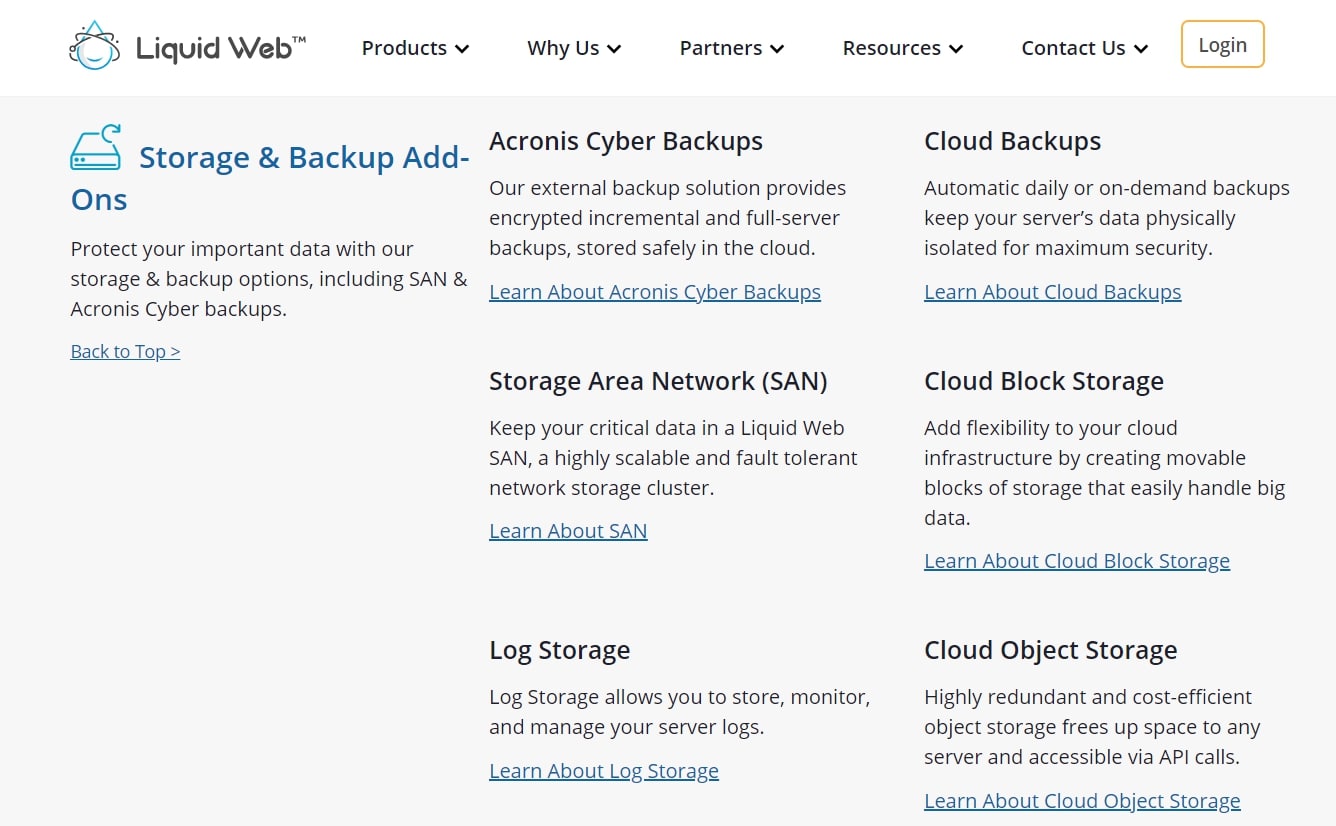Click the "Keep your critical data" description
The height and width of the screenshot is (826, 1336).
[x=673, y=458]
